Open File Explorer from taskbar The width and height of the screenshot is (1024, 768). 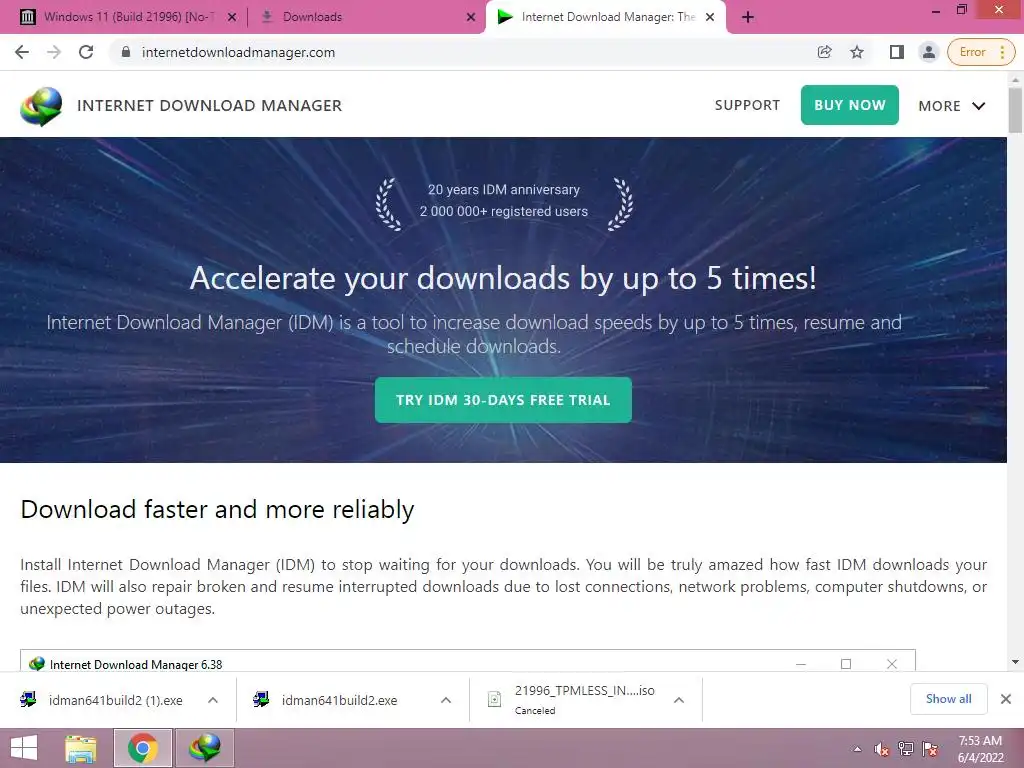click(81, 748)
